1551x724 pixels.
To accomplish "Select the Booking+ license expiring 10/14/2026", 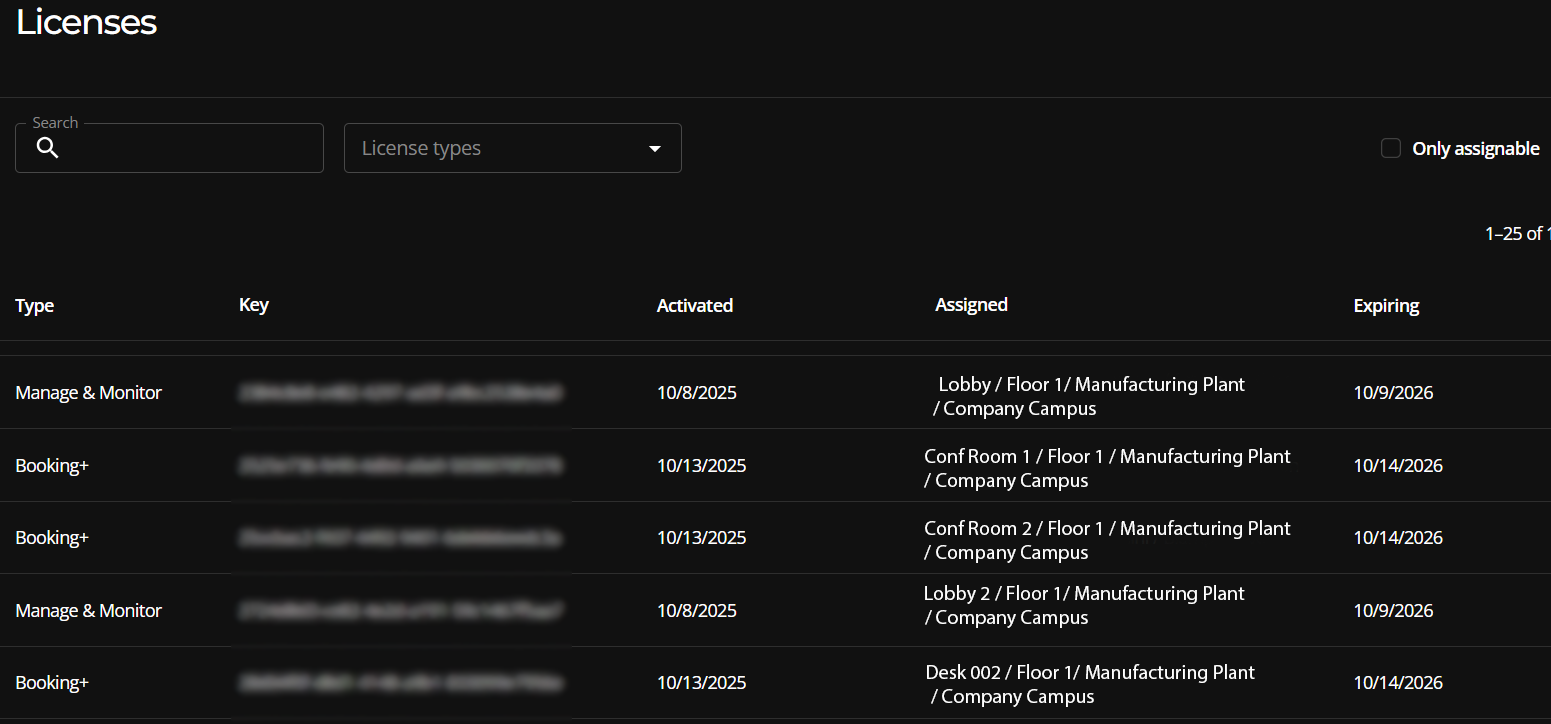I will tap(52, 465).
